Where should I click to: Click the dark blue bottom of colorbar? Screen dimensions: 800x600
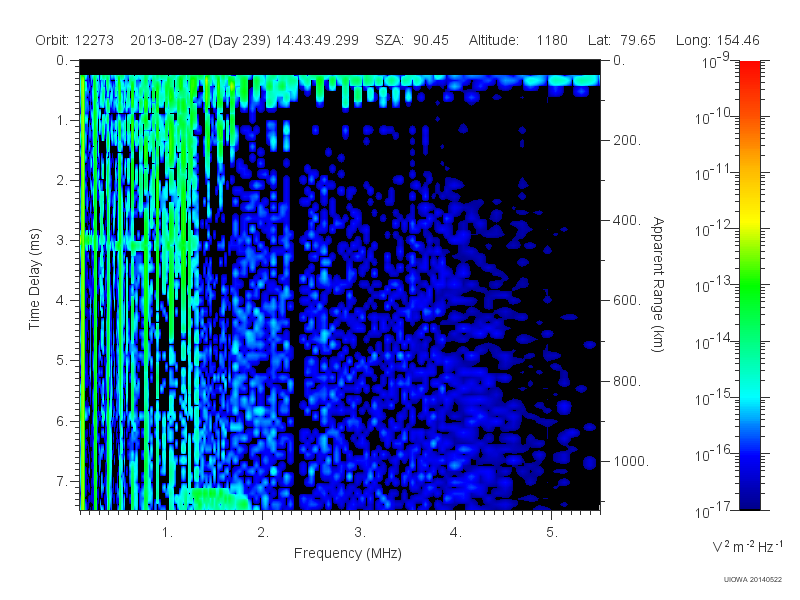point(749,497)
